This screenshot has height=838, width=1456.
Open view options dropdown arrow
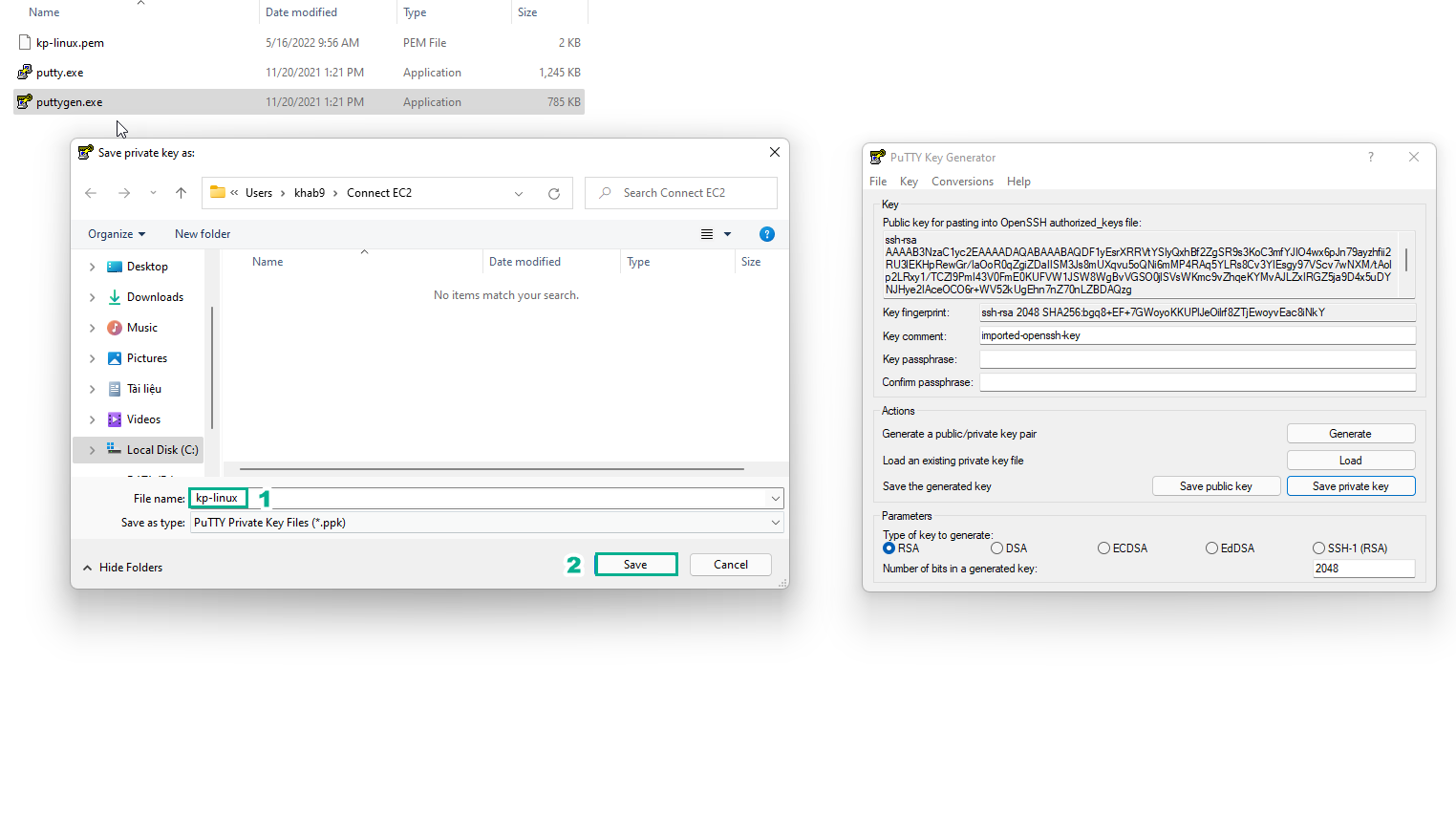pos(727,234)
